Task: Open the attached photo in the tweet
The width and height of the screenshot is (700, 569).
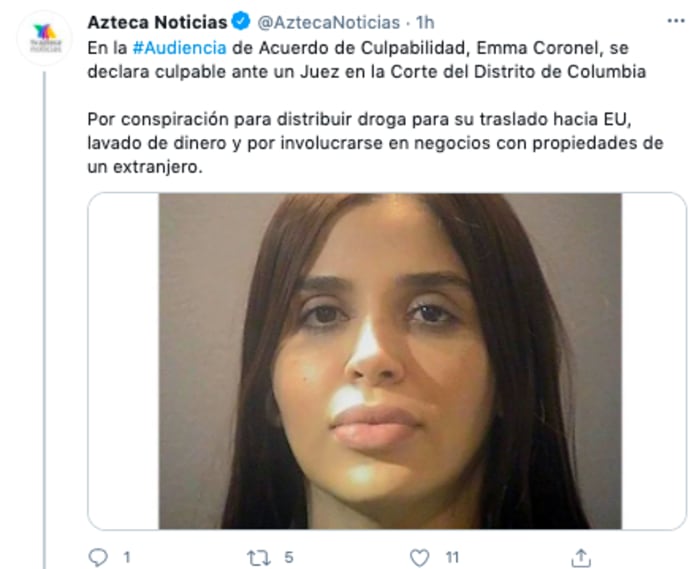Action: [390, 361]
